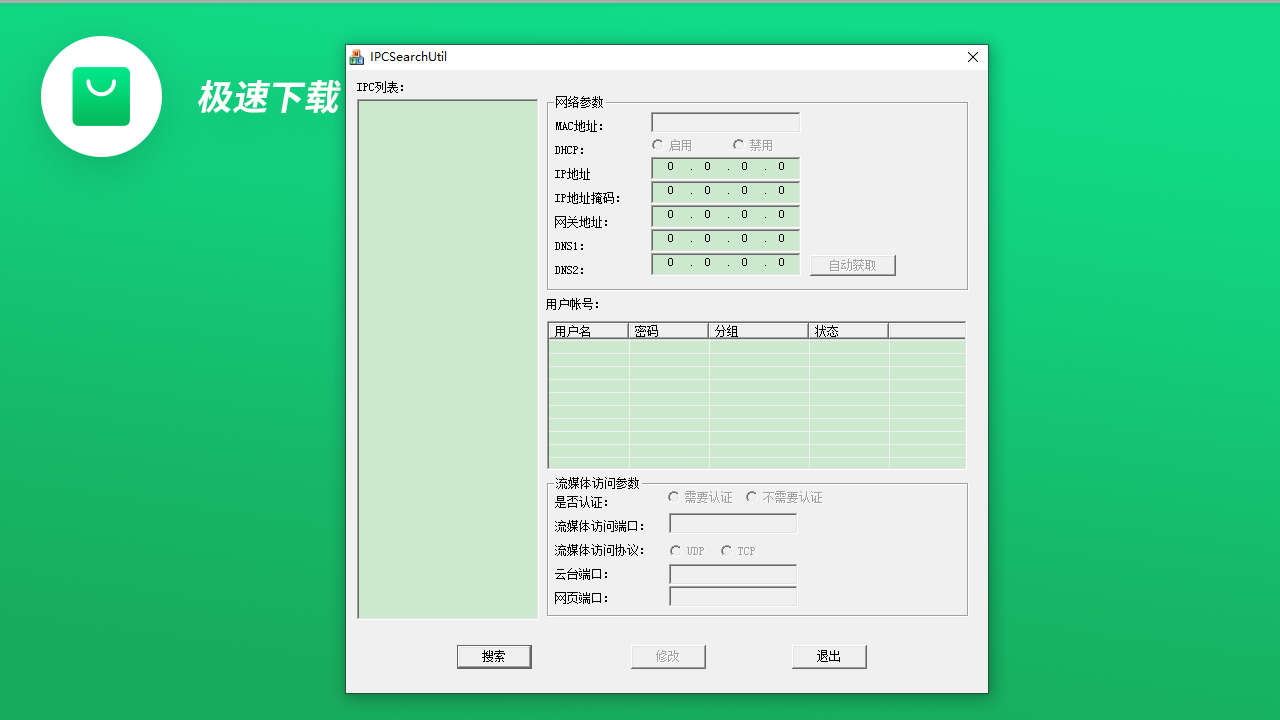Close the IPCSearchUtil window

point(973,57)
